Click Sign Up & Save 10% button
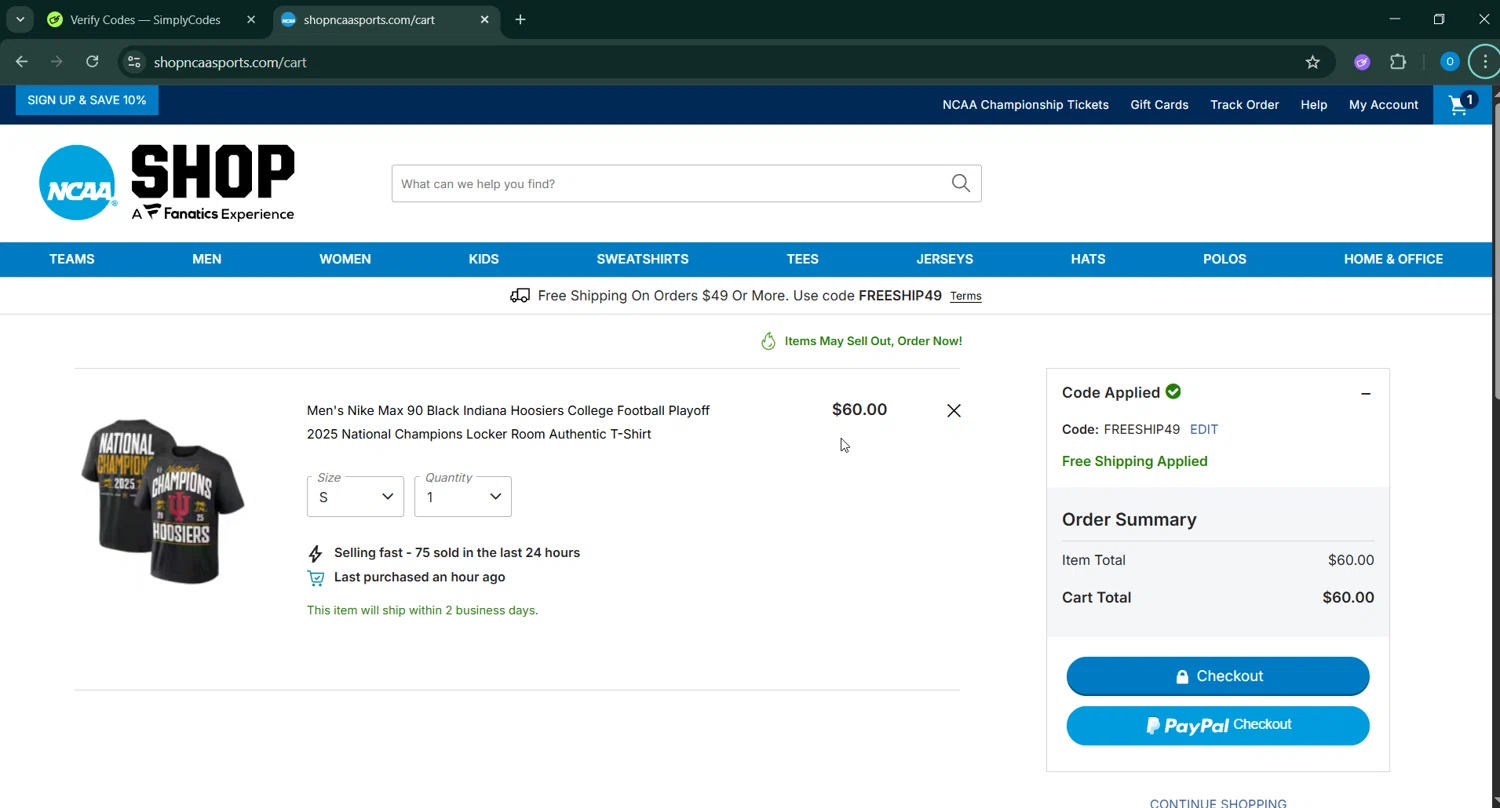This screenshot has width=1500, height=808. click(x=87, y=100)
